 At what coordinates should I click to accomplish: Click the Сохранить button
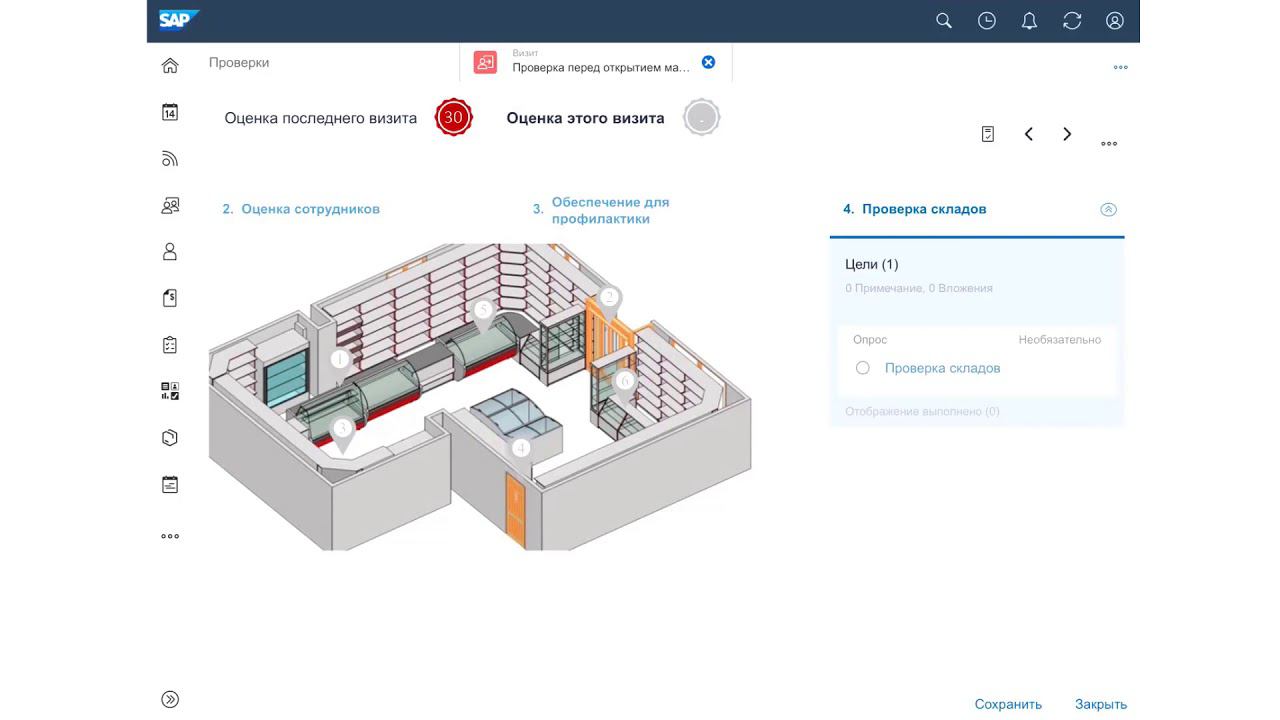pos(1008,704)
